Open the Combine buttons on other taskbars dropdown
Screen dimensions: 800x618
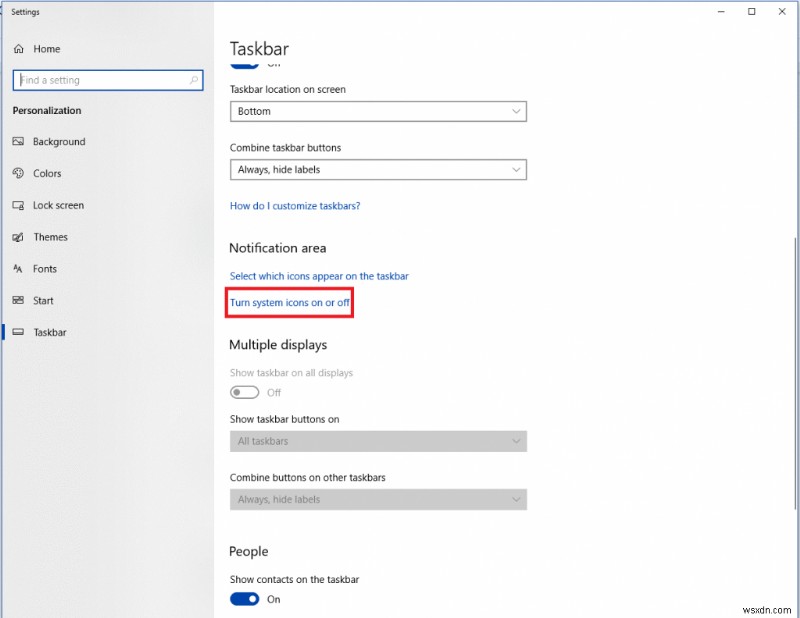coord(378,499)
